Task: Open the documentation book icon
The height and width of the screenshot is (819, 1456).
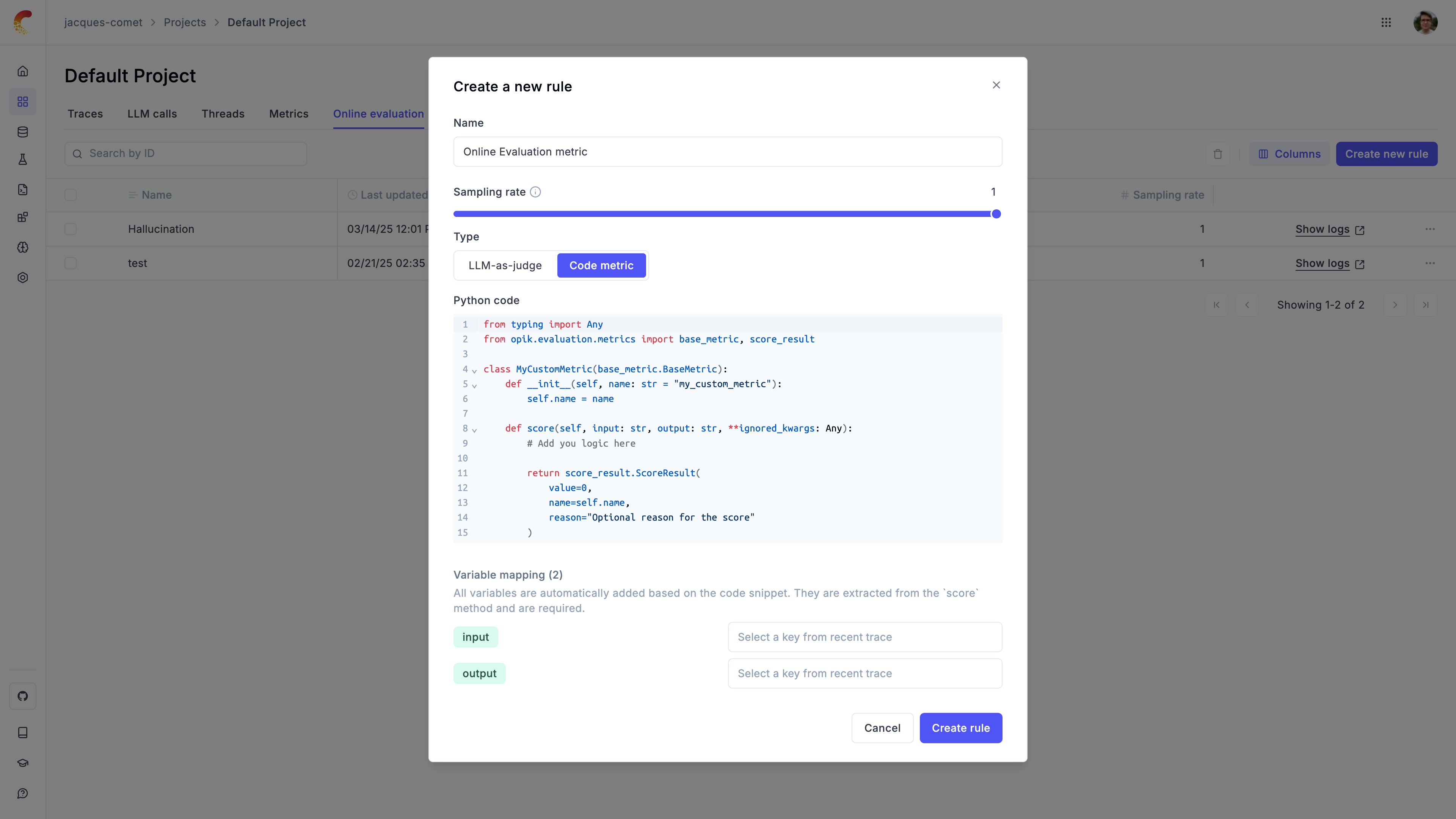Action: [x=23, y=733]
